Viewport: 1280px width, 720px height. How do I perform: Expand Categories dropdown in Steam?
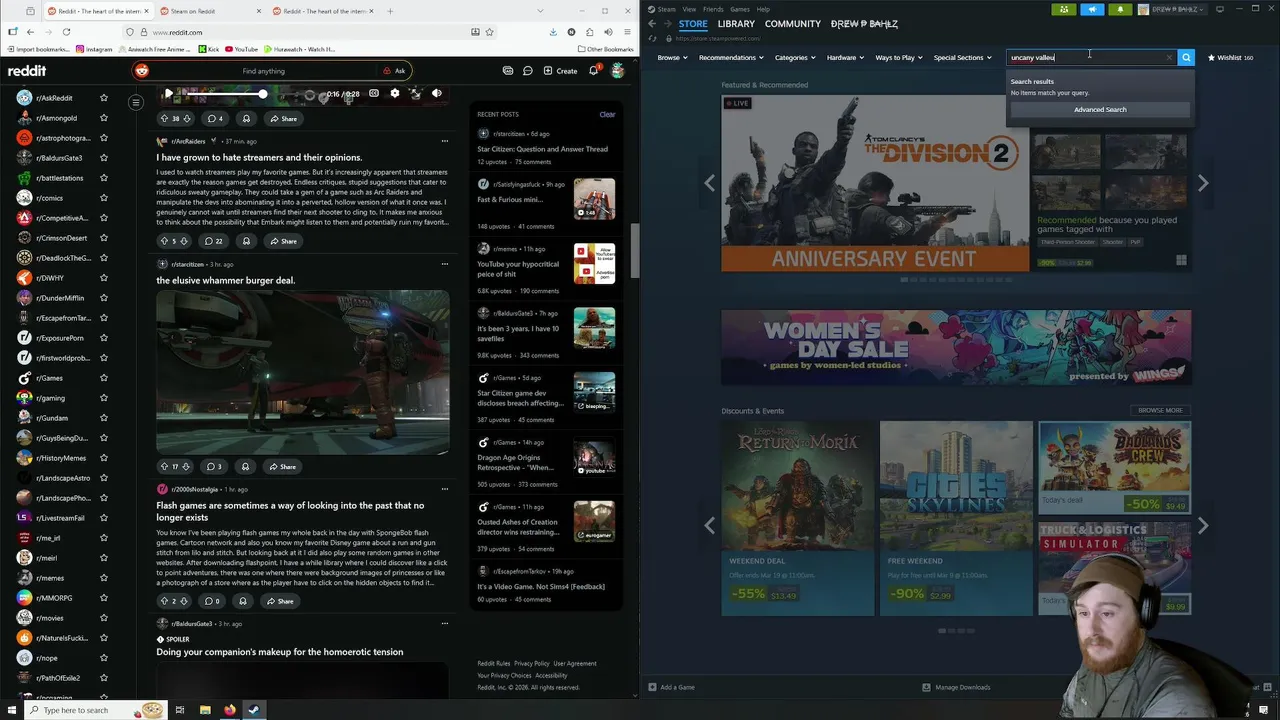(x=794, y=58)
